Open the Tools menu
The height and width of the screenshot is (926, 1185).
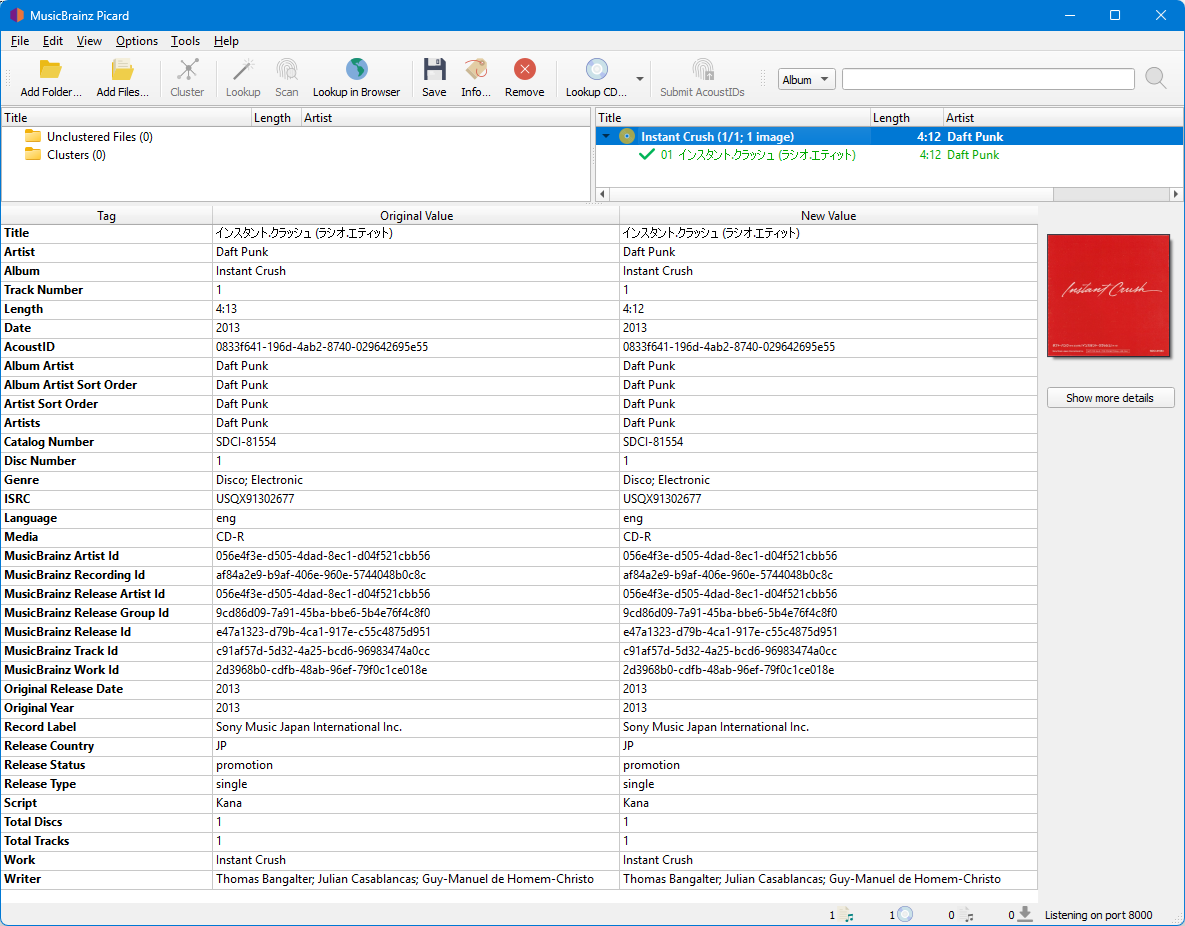click(x=185, y=41)
